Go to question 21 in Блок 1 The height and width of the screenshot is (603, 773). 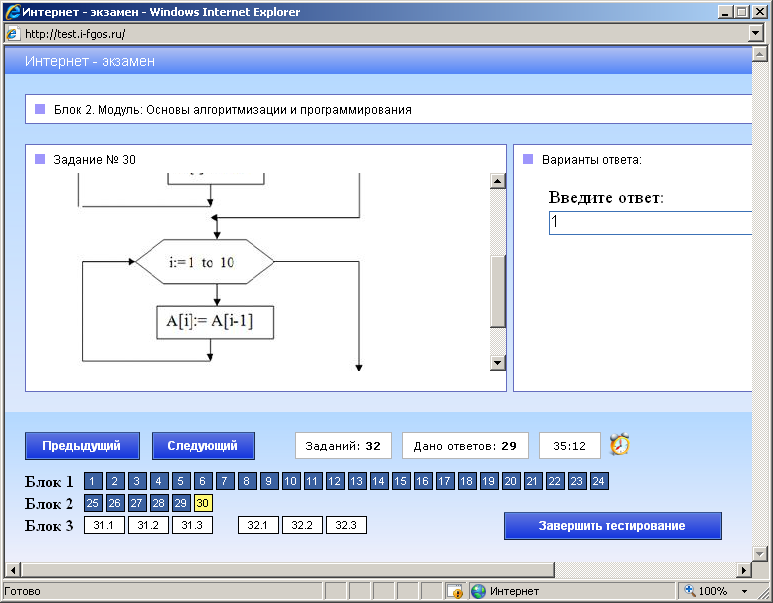click(532, 481)
